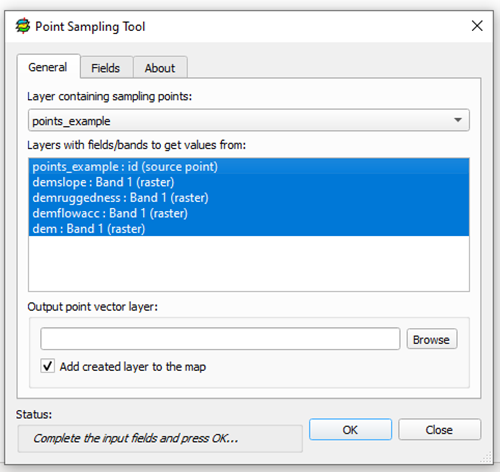The height and width of the screenshot is (472, 500).
Task: Click the points_example combo box
Action: pos(249,120)
